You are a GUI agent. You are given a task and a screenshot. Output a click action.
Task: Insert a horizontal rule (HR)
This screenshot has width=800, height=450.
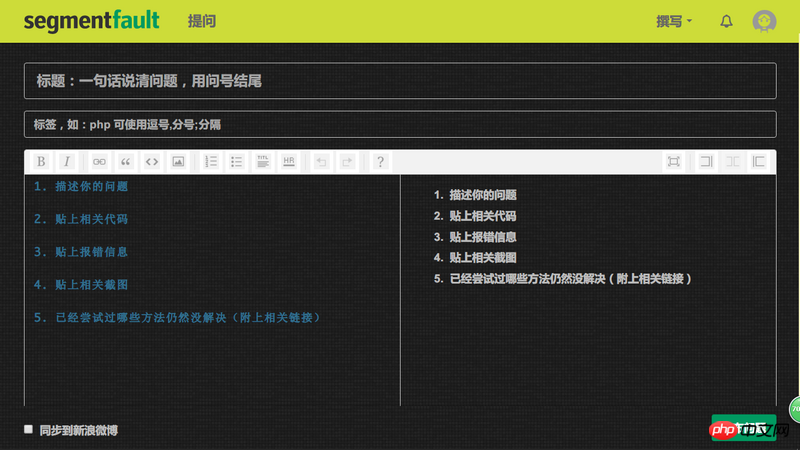pyautogui.click(x=289, y=162)
